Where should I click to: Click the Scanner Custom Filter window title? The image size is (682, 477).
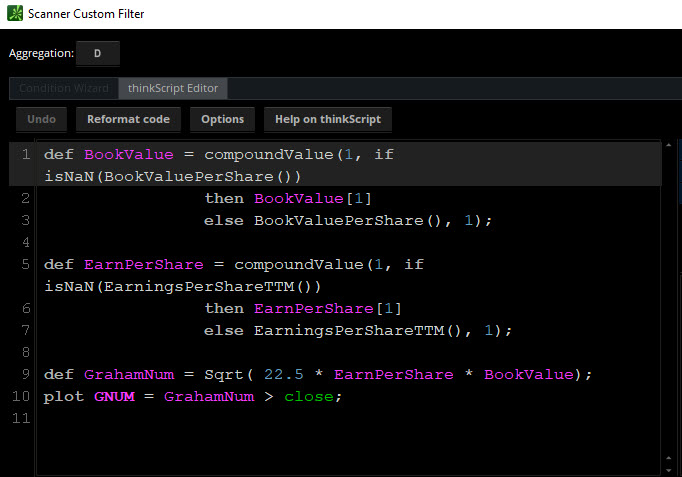click(x=85, y=14)
